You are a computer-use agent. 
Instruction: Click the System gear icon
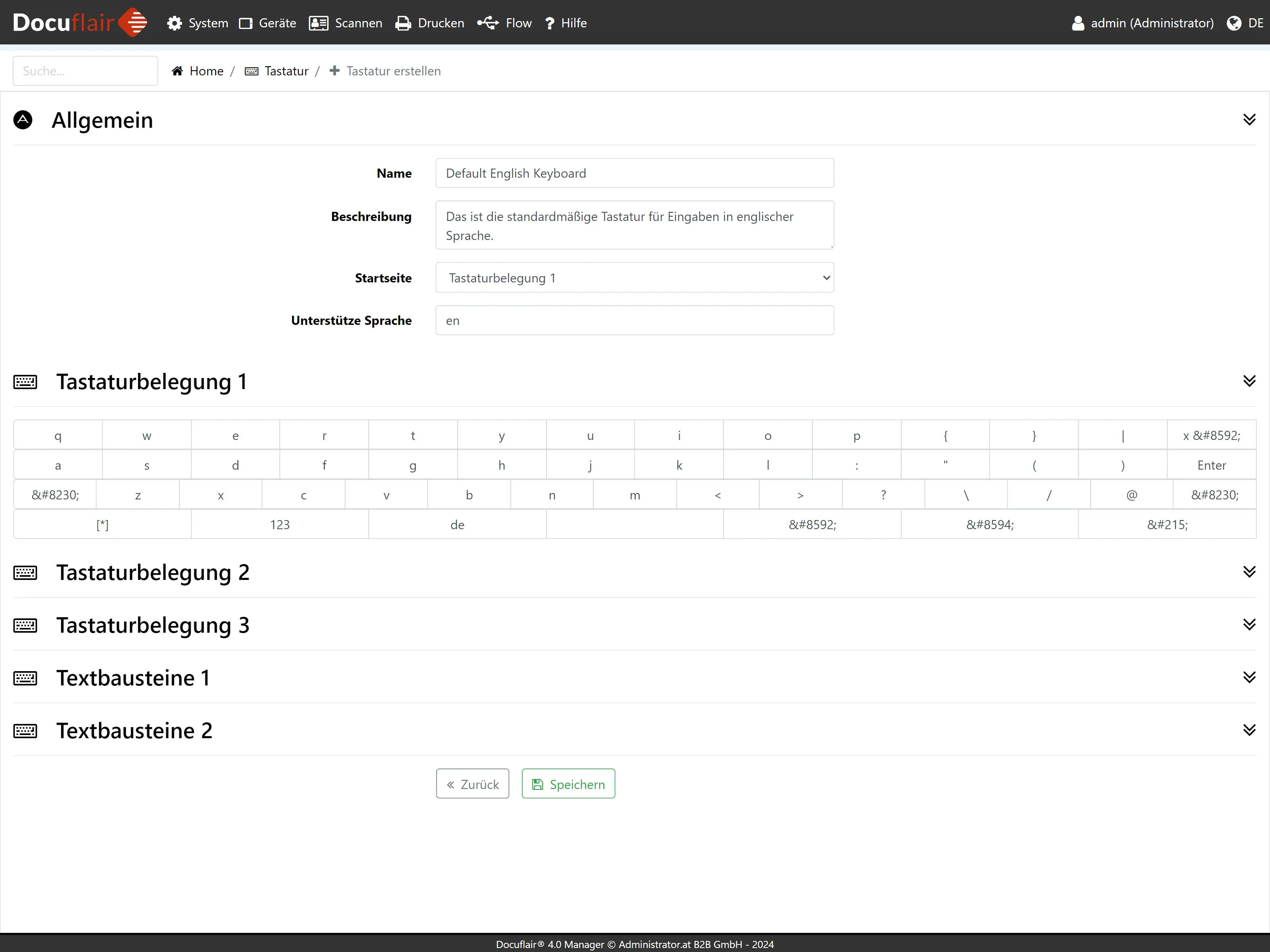175,23
